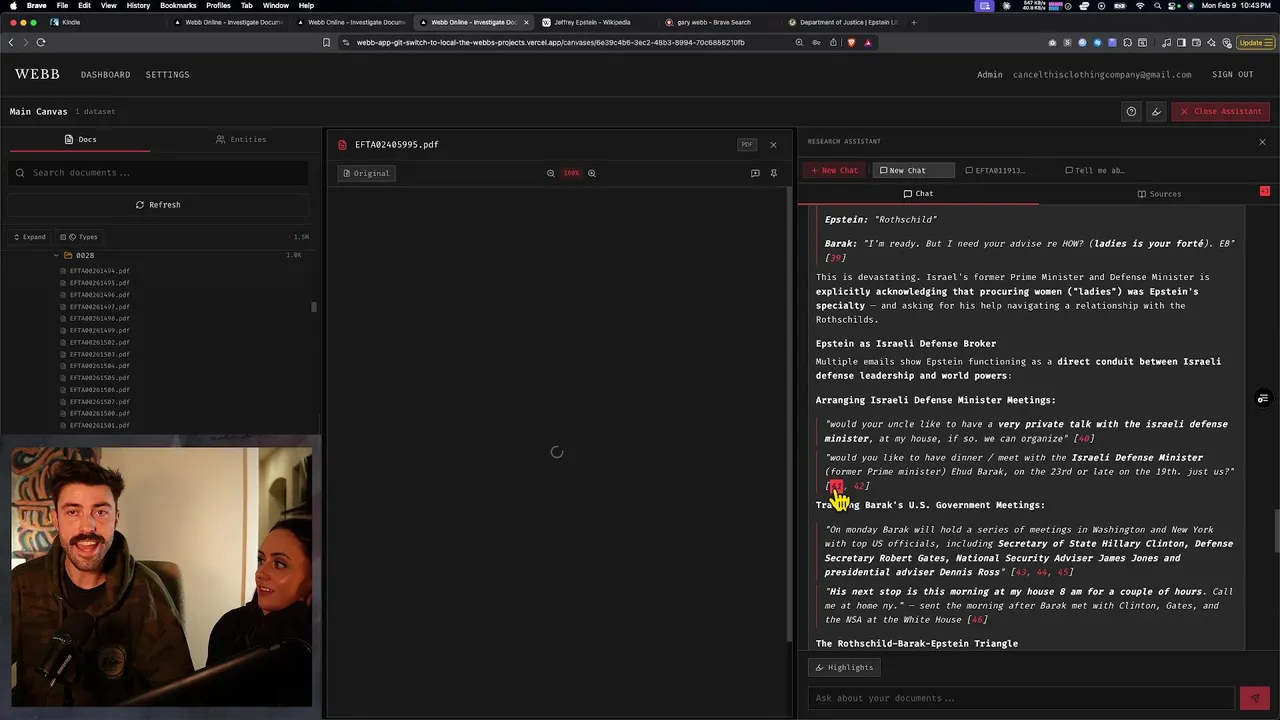The width and height of the screenshot is (1280, 720).
Task: Click the Refresh button
Action: pyautogui.click(x=158, y=205)
